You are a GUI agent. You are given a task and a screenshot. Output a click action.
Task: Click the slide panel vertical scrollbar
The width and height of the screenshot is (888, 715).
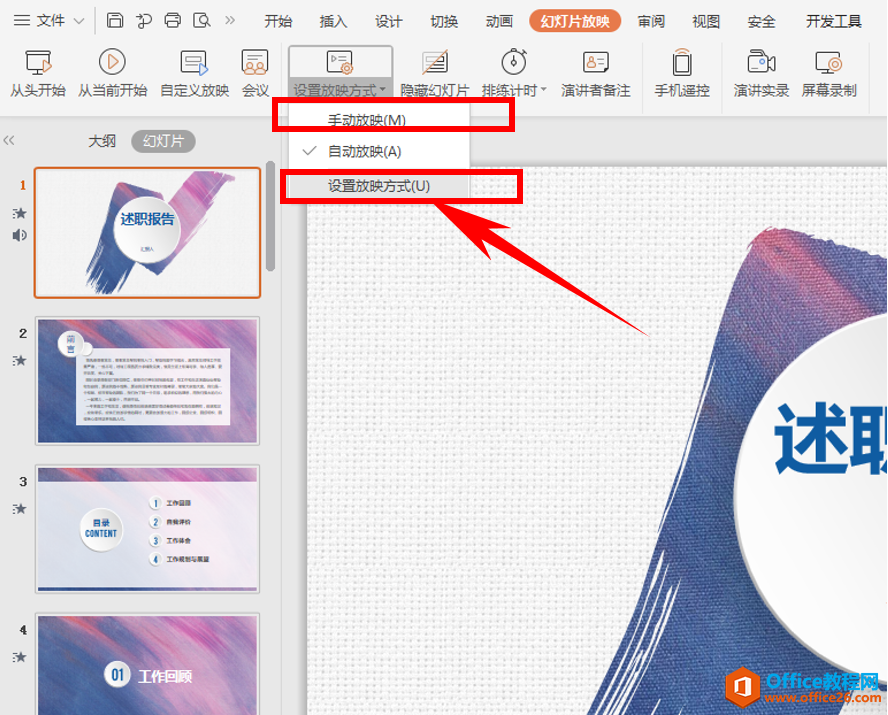click(x=270, y=216)
